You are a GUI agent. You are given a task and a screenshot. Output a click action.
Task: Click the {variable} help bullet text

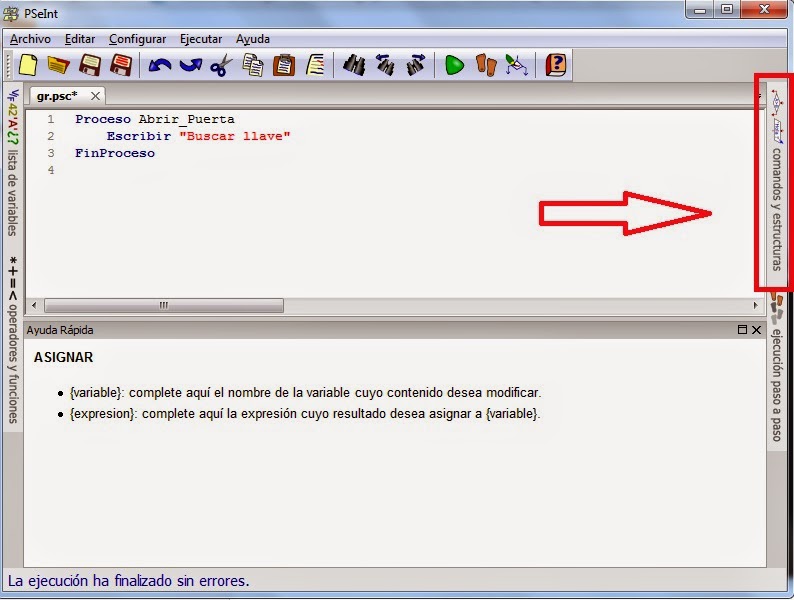(305, 393)
